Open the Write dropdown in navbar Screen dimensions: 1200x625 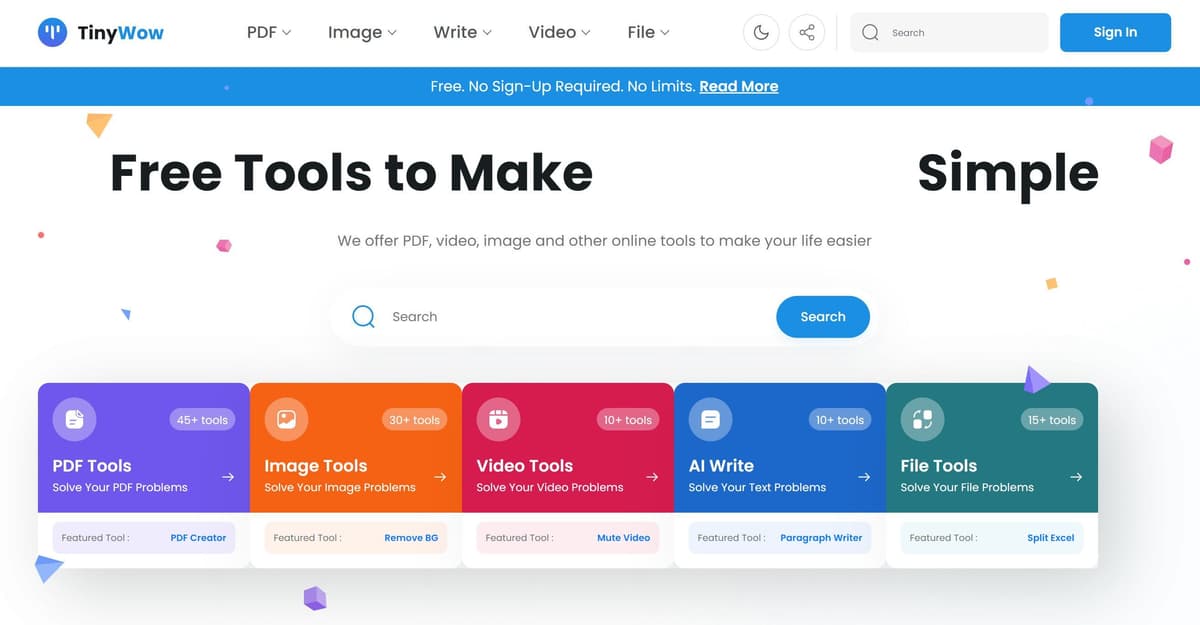click(x=462, y=32)
